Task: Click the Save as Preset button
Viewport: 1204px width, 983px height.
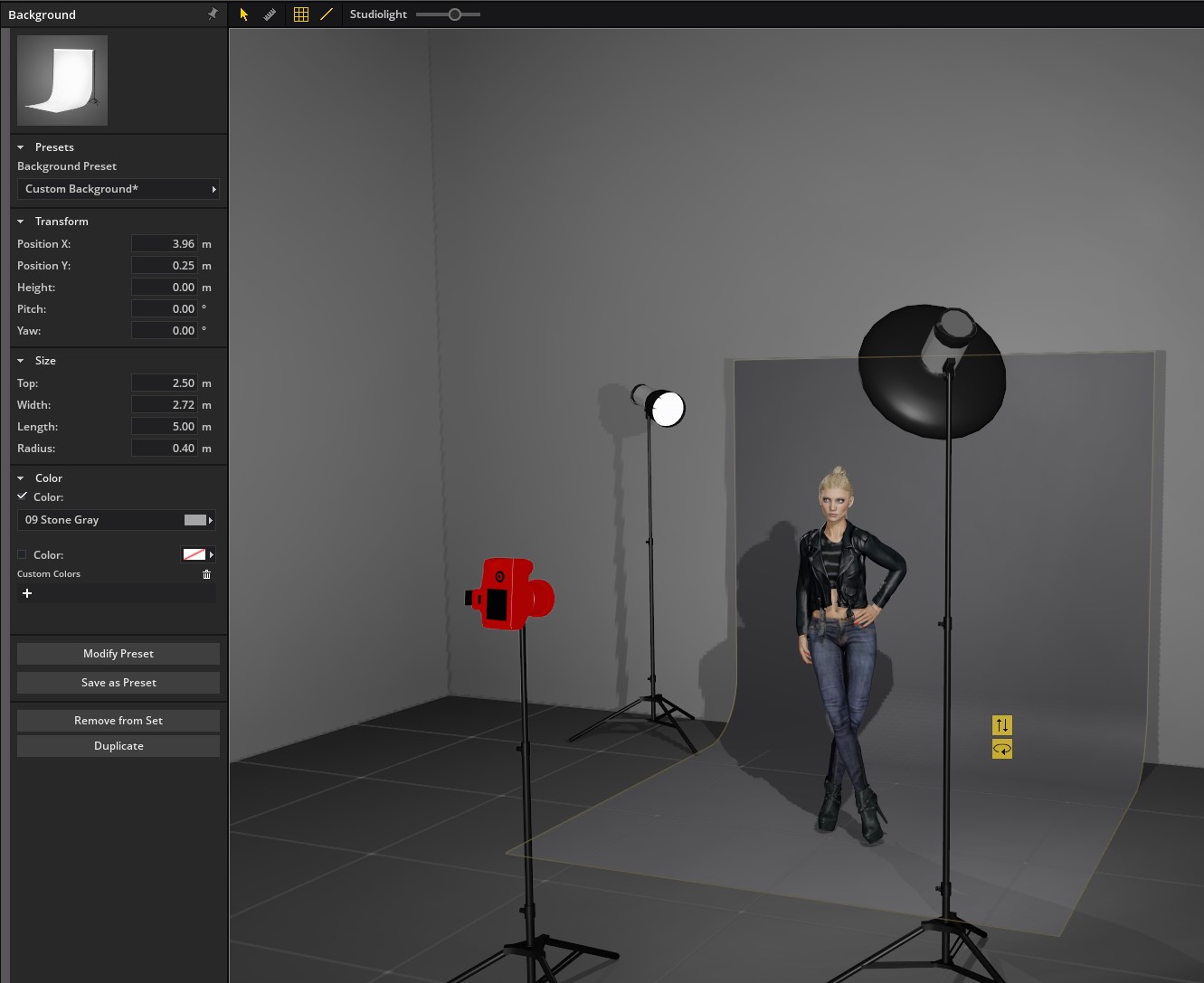Action: click(x=119, y=683)
